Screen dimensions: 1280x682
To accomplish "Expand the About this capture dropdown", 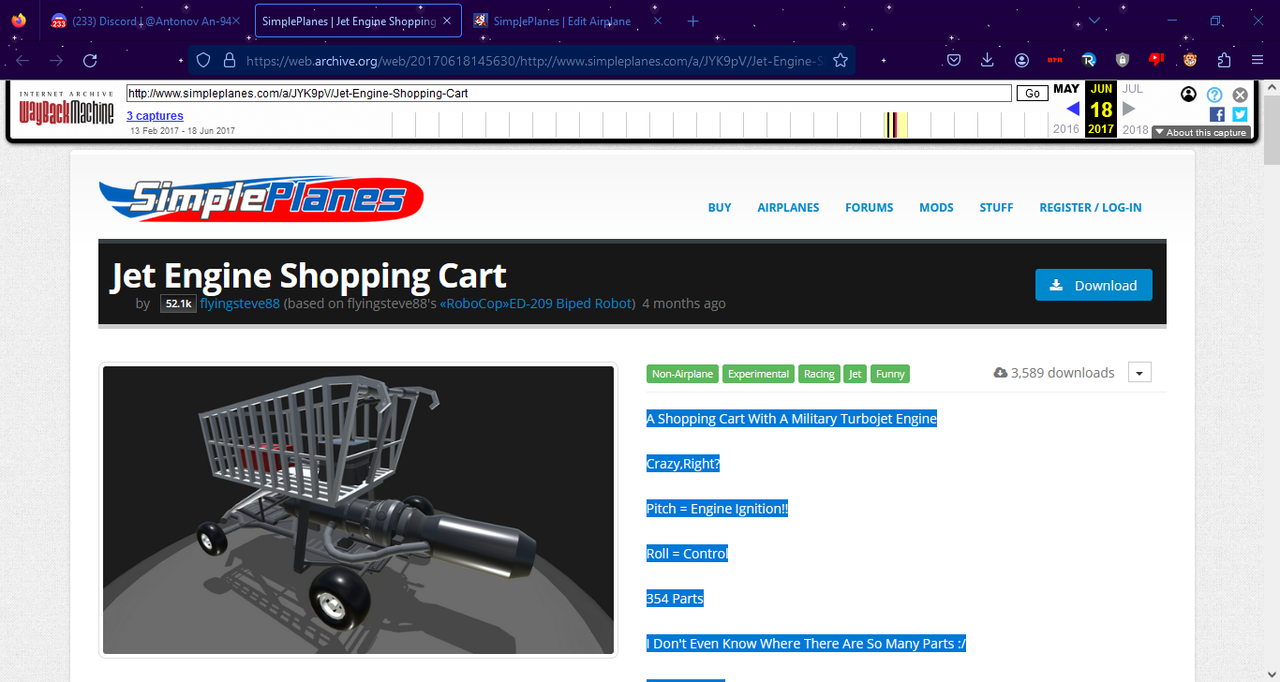I will (1201, 132).
